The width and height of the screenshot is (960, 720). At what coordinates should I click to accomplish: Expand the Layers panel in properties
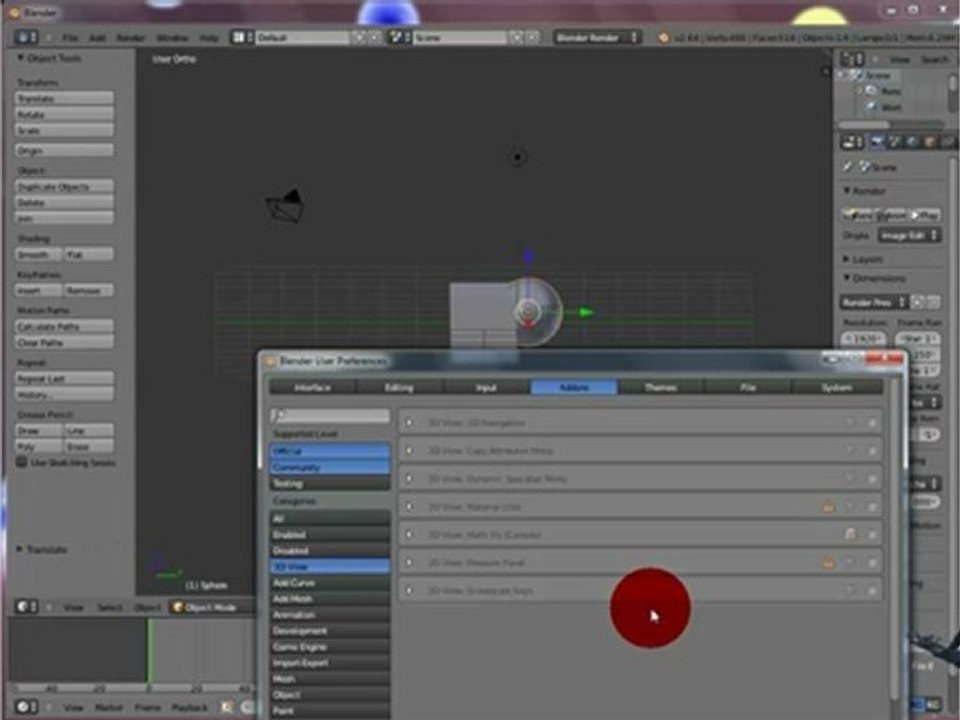click(846, 259)
